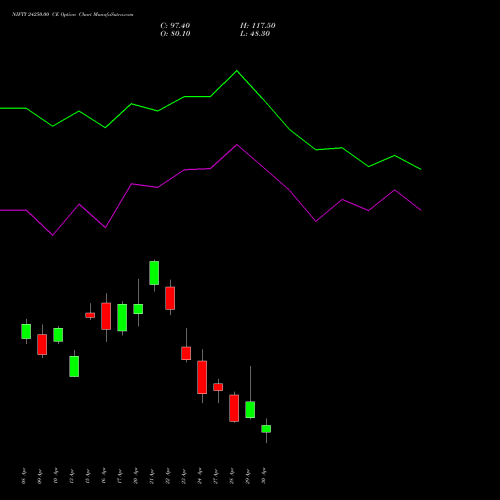Select the 17 Apr date label
The height and width of the screenshot is (500, 500).
click(119, 476)
